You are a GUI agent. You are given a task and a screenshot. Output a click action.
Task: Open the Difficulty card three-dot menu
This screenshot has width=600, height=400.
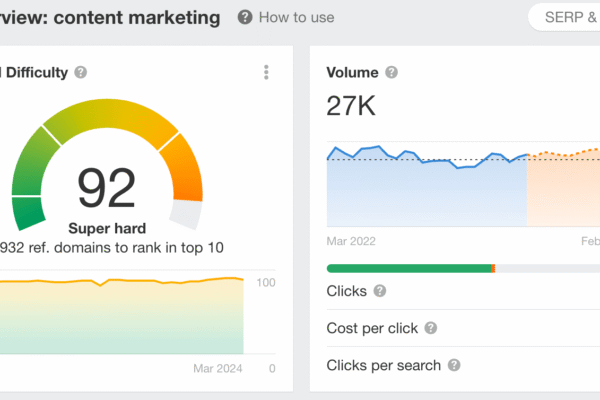point(266,72)
